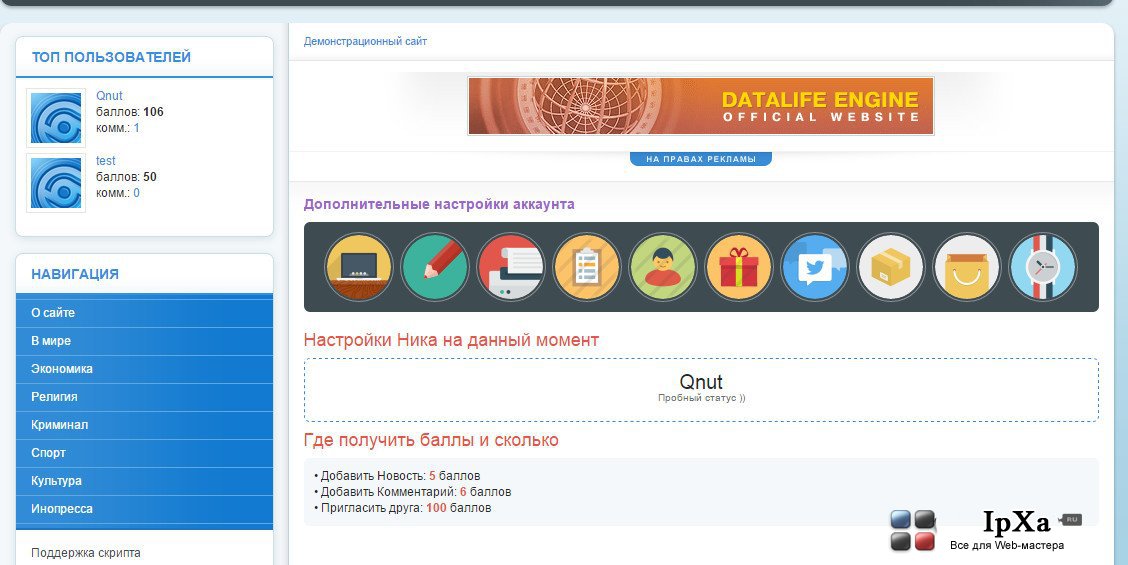Open the Демонстрационный сайт breadcrumb link
This screenshot has height=565, width=1128.
[365, 42]
